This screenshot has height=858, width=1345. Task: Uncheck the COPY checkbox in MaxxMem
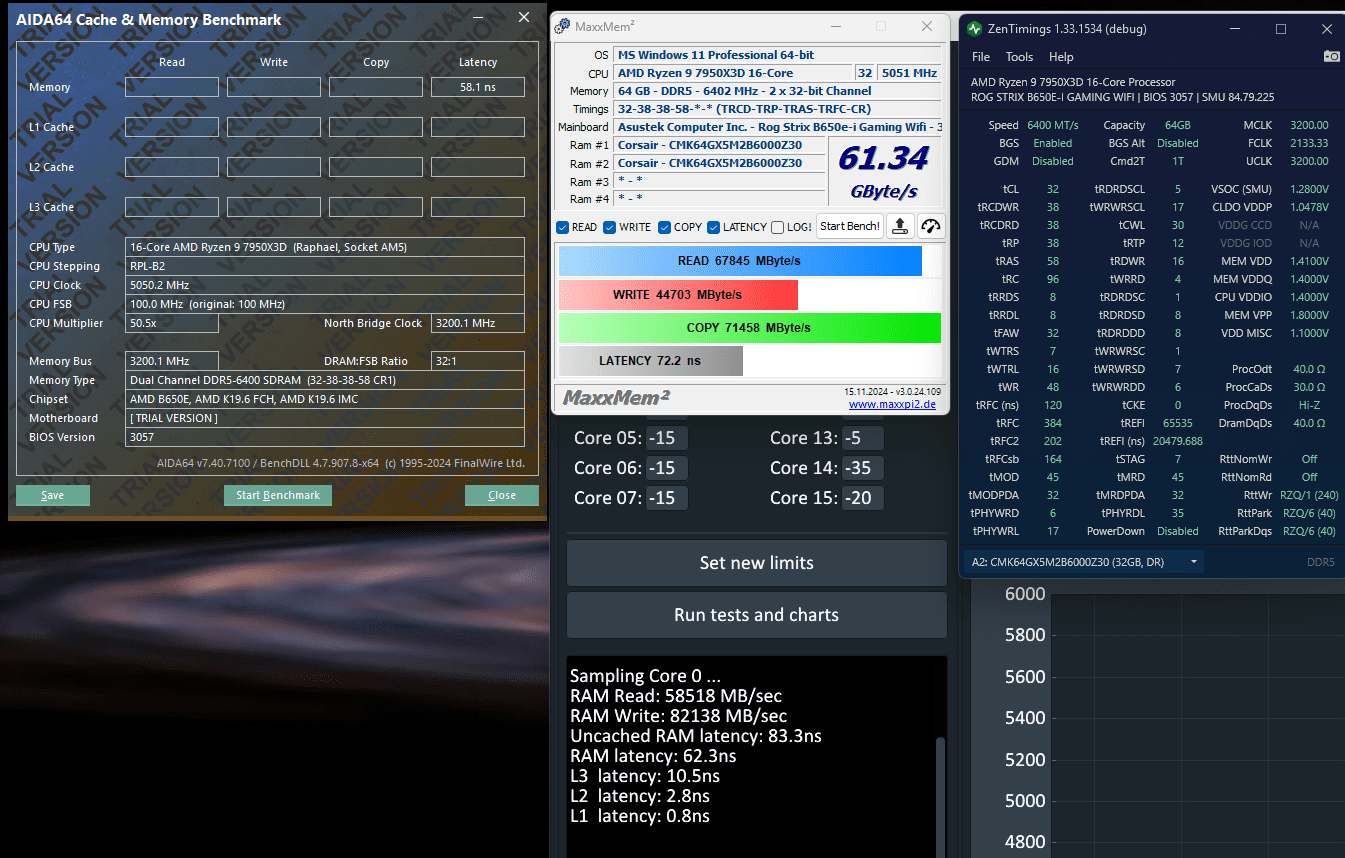tap(665, 227)
